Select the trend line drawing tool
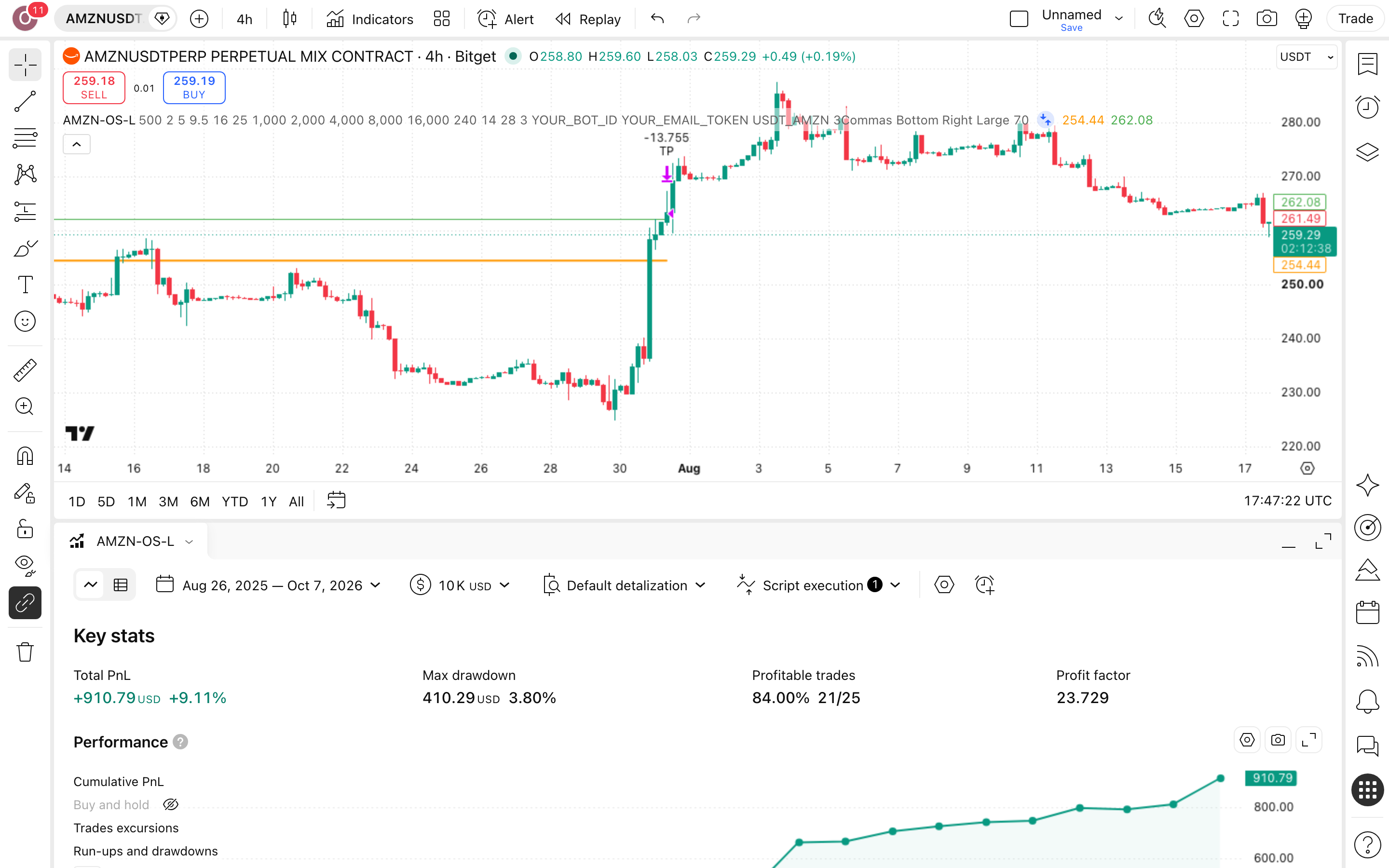The width and height of the screenshot is (1389, 868). pos(25,101)
